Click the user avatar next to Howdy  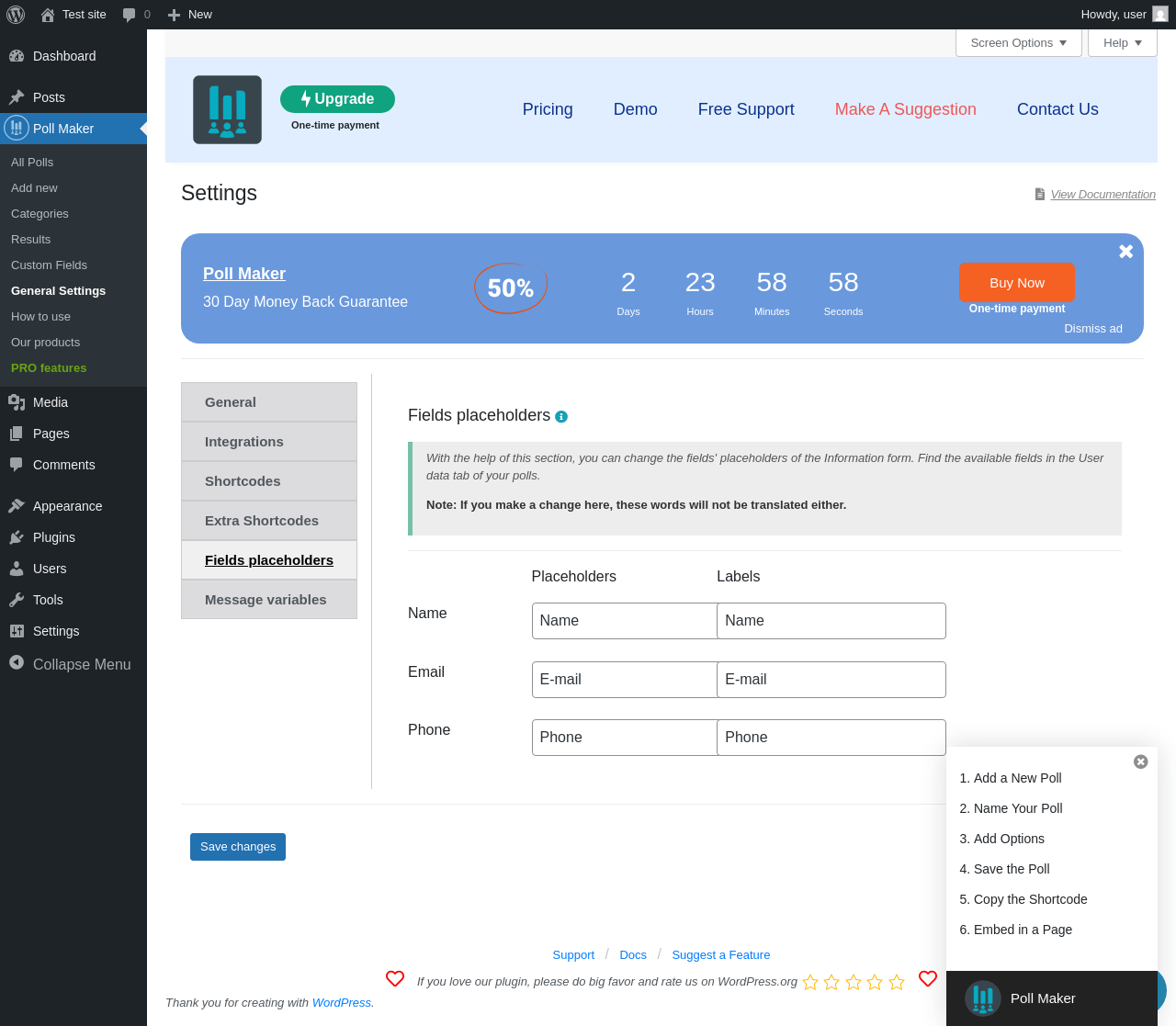tap(1160, 15)
